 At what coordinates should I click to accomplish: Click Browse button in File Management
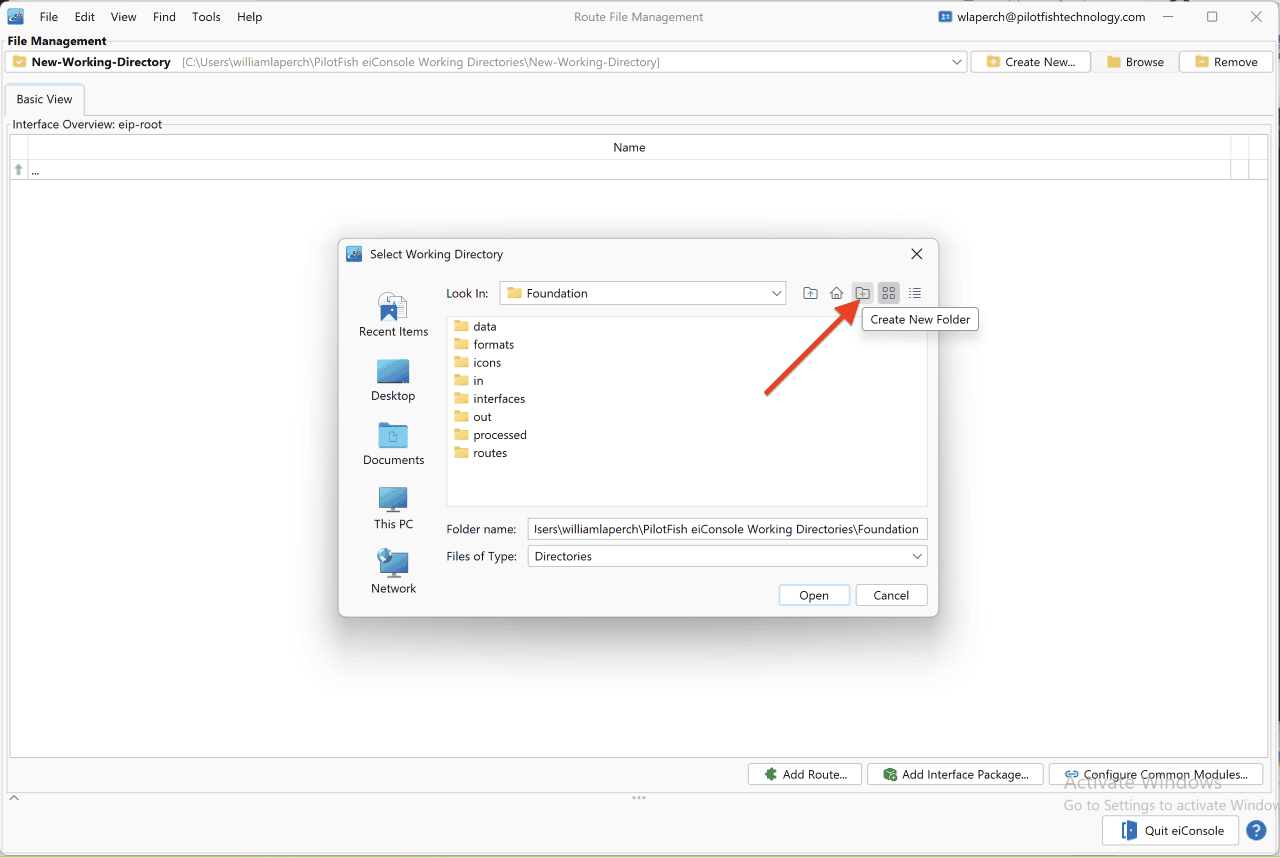1135,62
